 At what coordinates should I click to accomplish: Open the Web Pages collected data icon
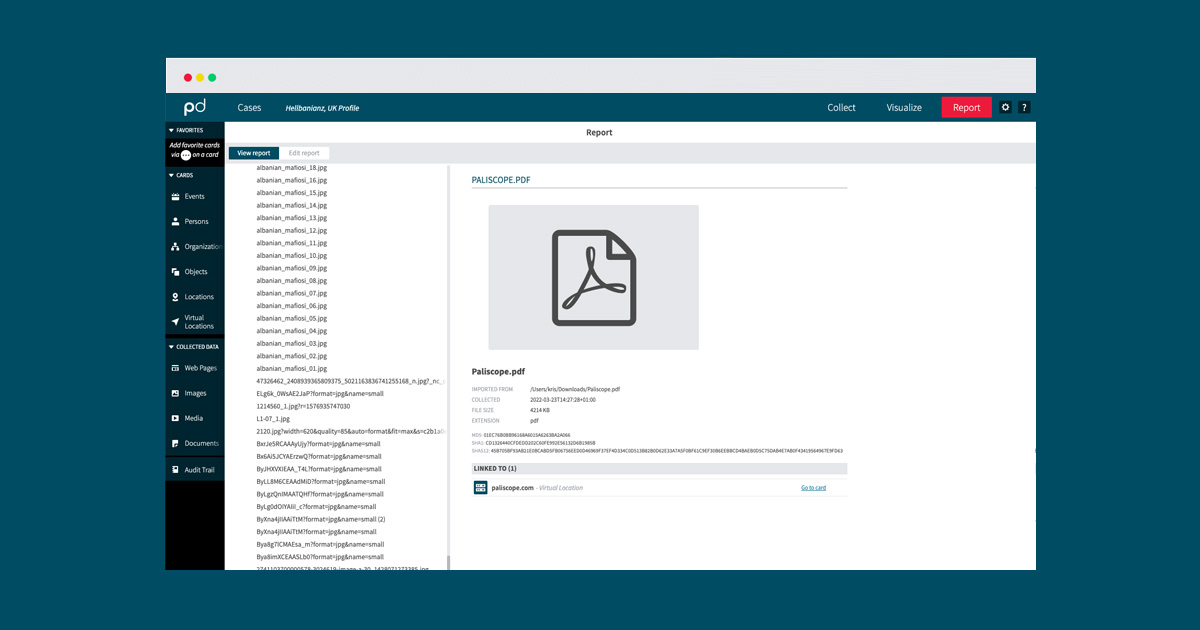(176, 368)
